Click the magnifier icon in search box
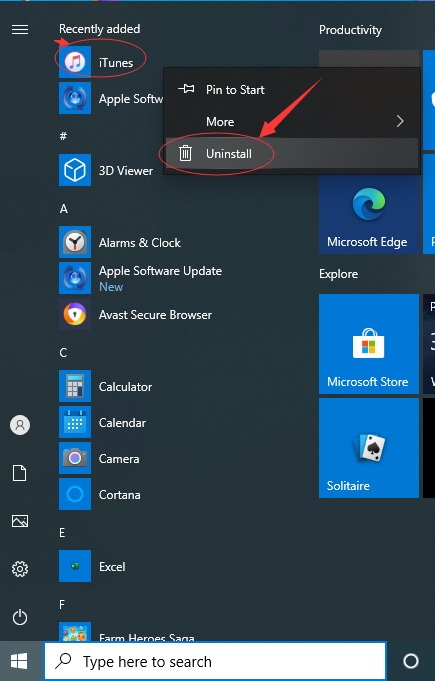The width and height of the screenshot is (435, 681). (x=63, y=661)
